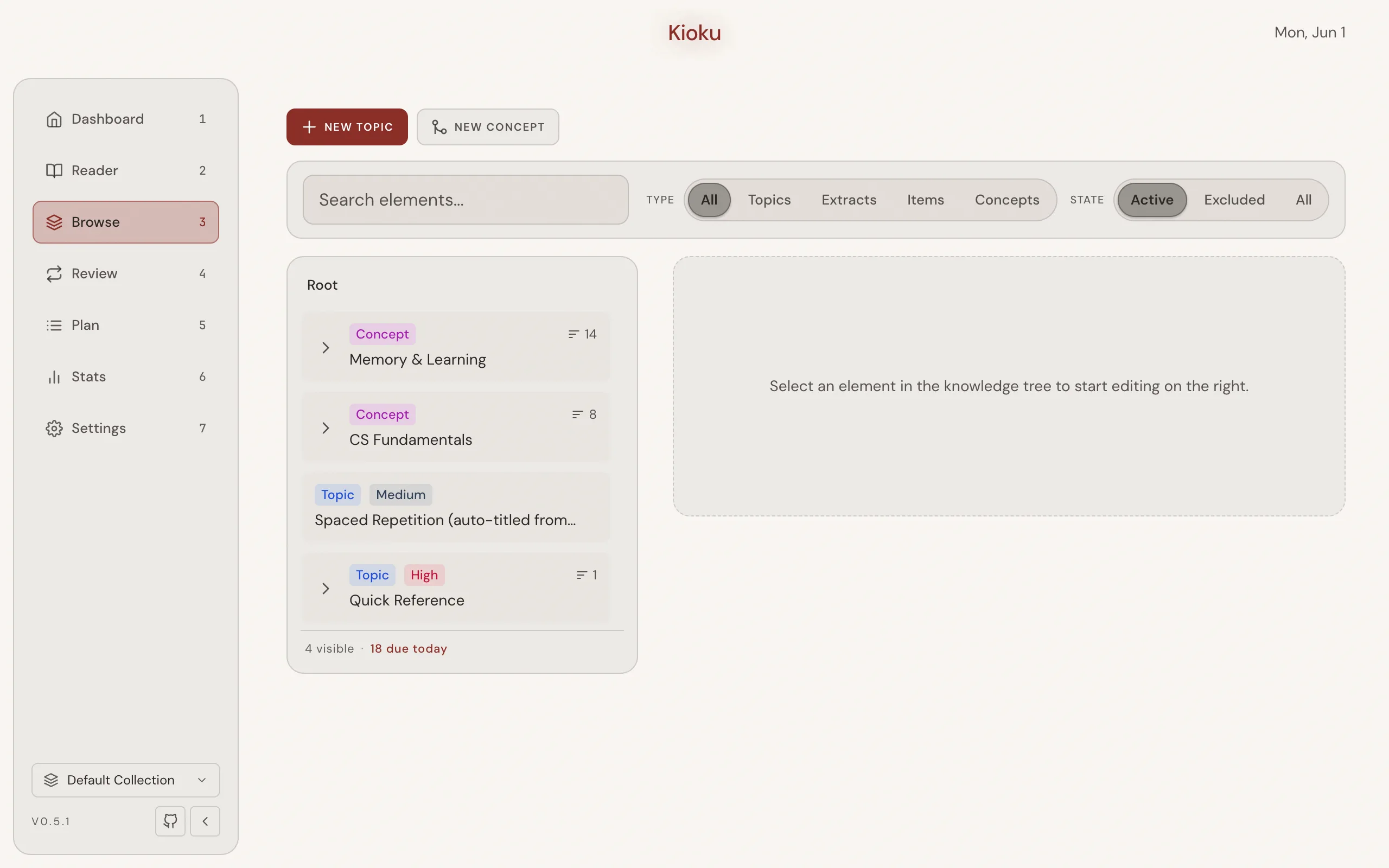Click the Dashboard home icon
This screenshot has height=868, width=1389.
coord(54,119)
